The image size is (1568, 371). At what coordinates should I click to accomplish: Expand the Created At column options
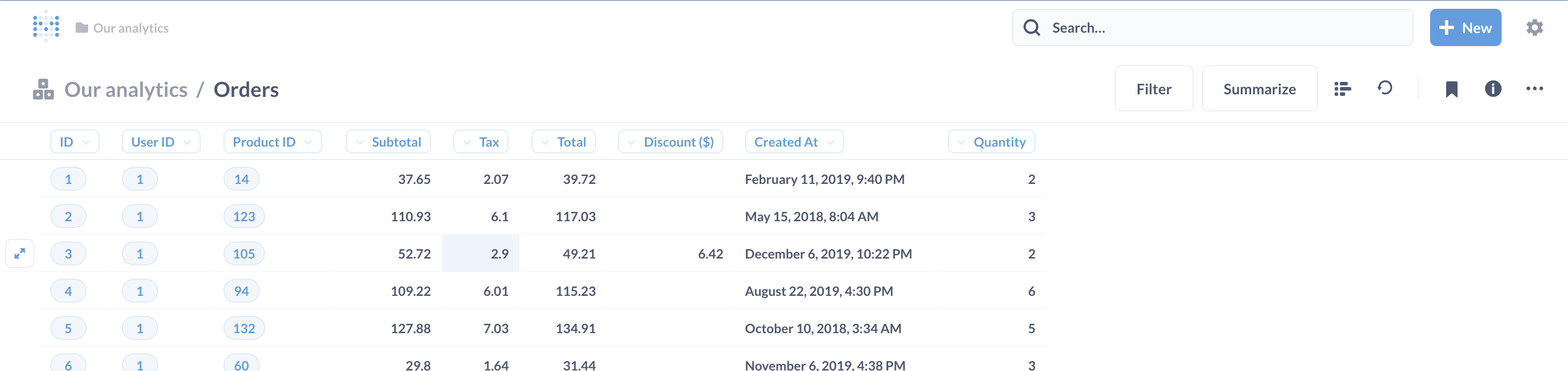[794, 141]
